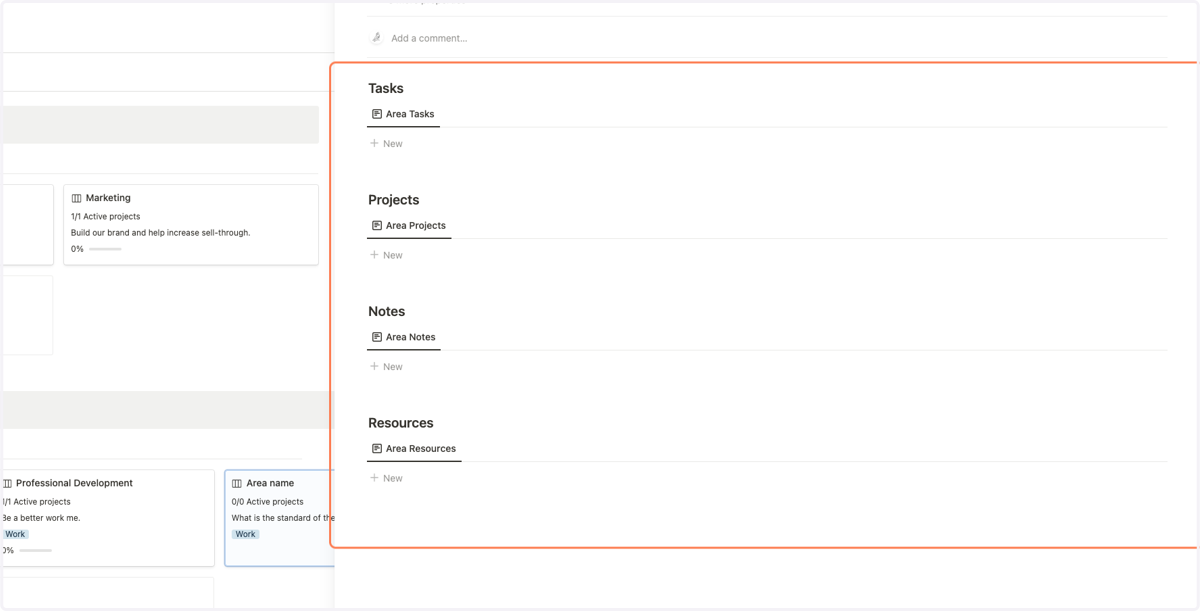Click the Marketing card board icon
Image resolution: width=1200 pixels, height=611 pixels.
click(76, 198)
